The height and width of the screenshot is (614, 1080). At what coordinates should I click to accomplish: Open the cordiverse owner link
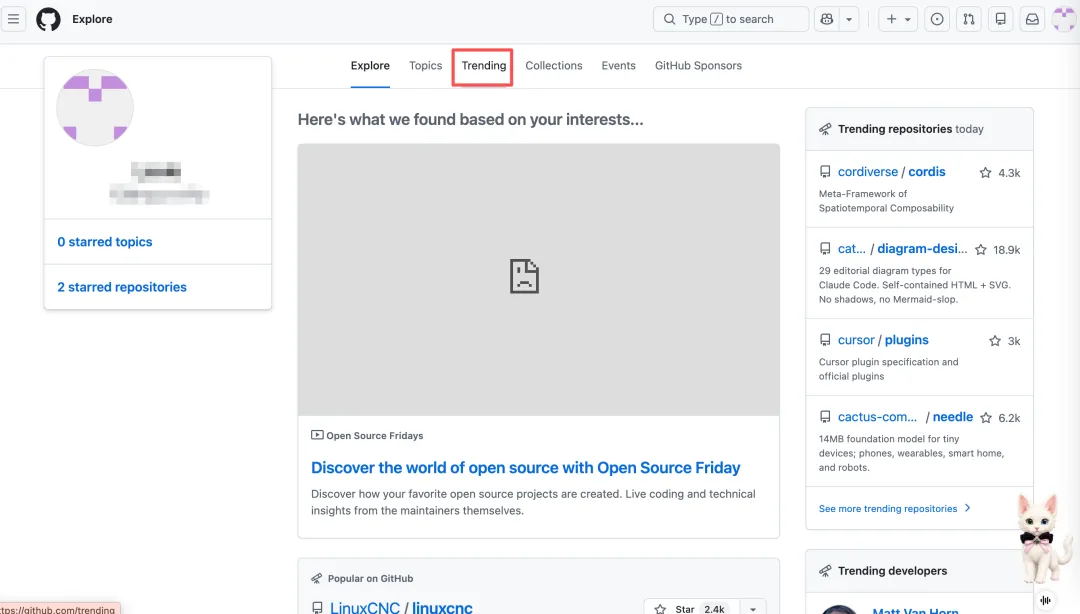pos(868,172)
